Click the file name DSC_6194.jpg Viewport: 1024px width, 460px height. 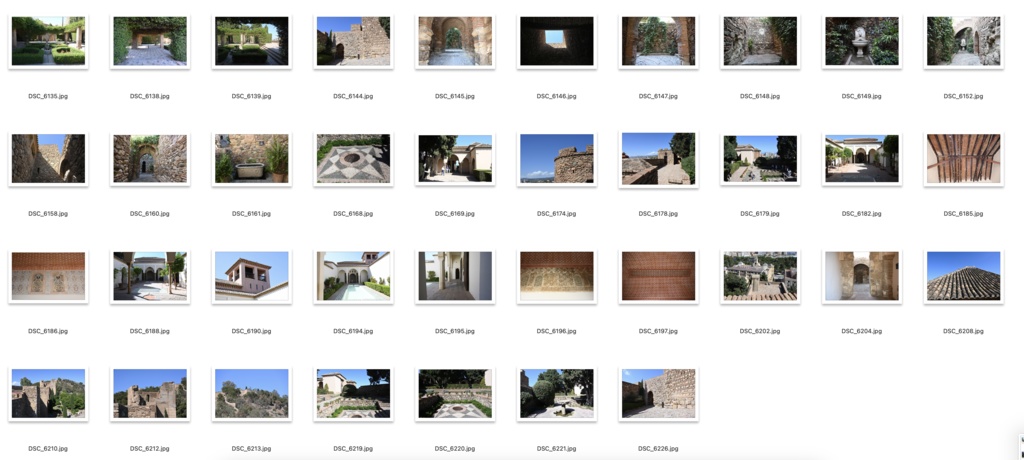pyautogui.click(x=353, y=331)
